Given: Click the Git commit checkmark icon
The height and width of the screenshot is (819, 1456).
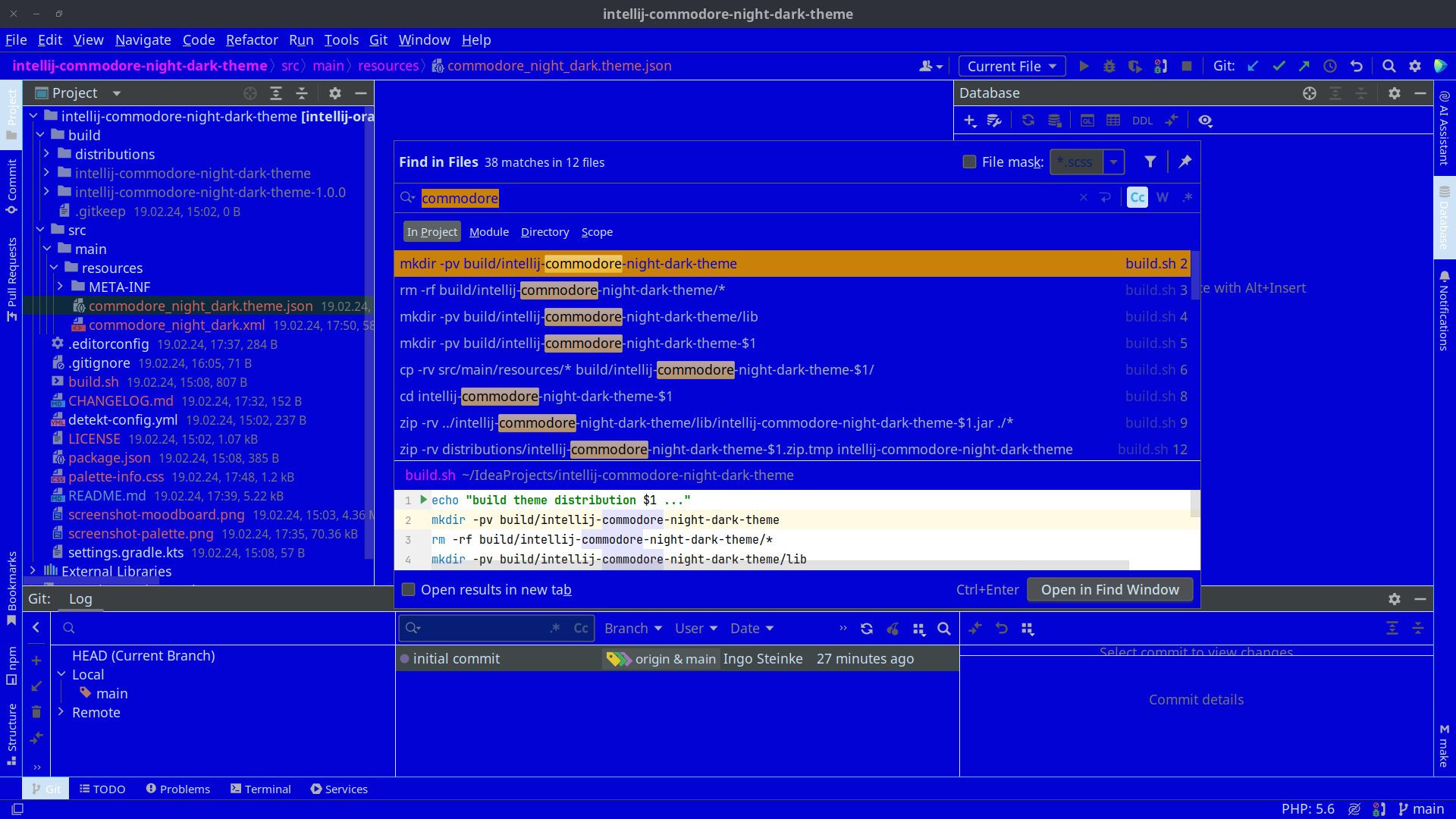Looking at the screenshot, I should coord(1279,67).
